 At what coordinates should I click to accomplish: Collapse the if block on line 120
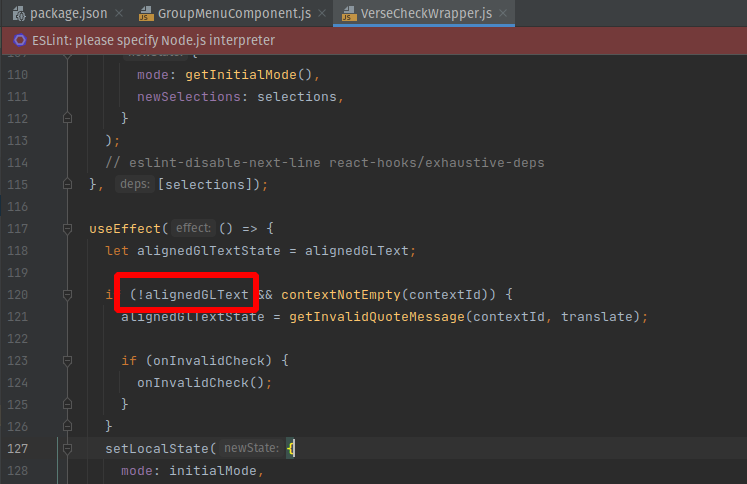(x=67, y=295)
